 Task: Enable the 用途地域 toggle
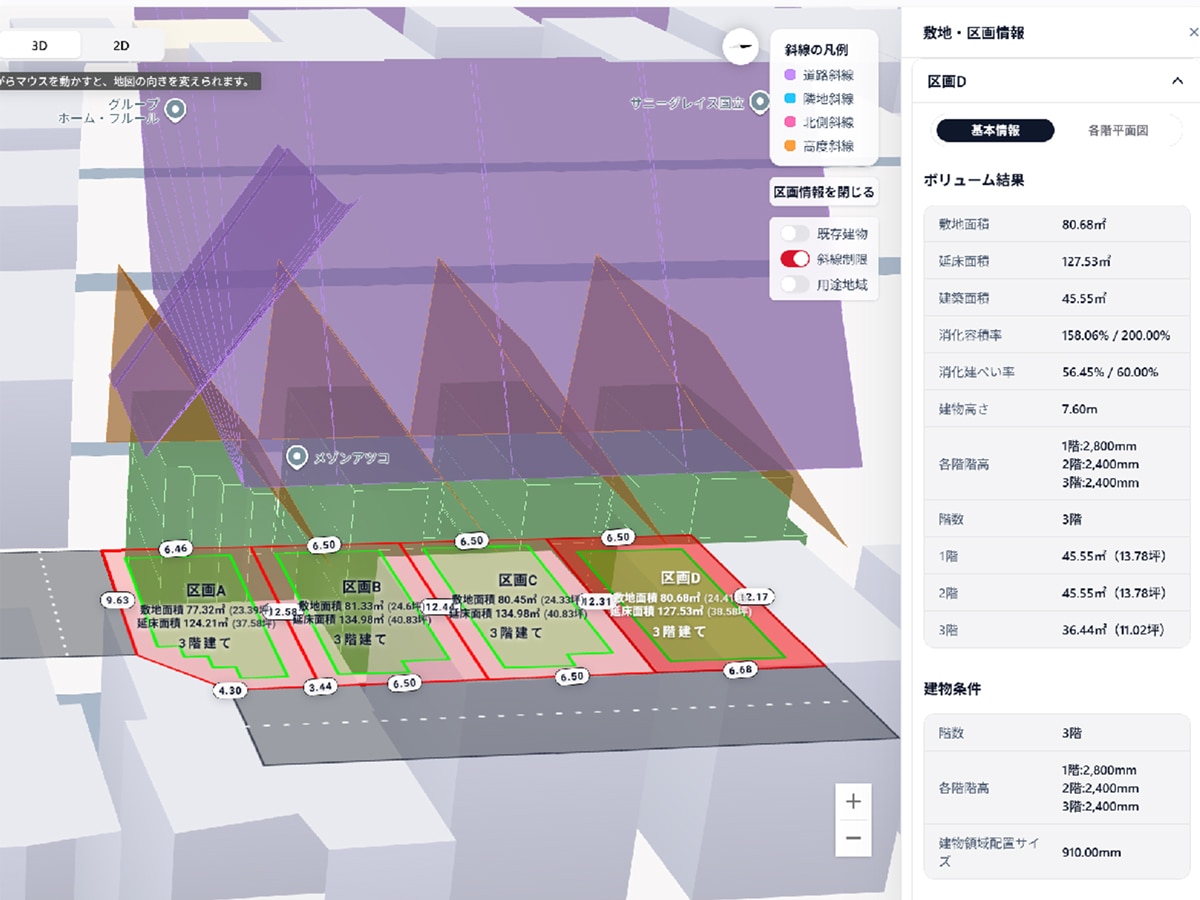(x=796, y=284)
